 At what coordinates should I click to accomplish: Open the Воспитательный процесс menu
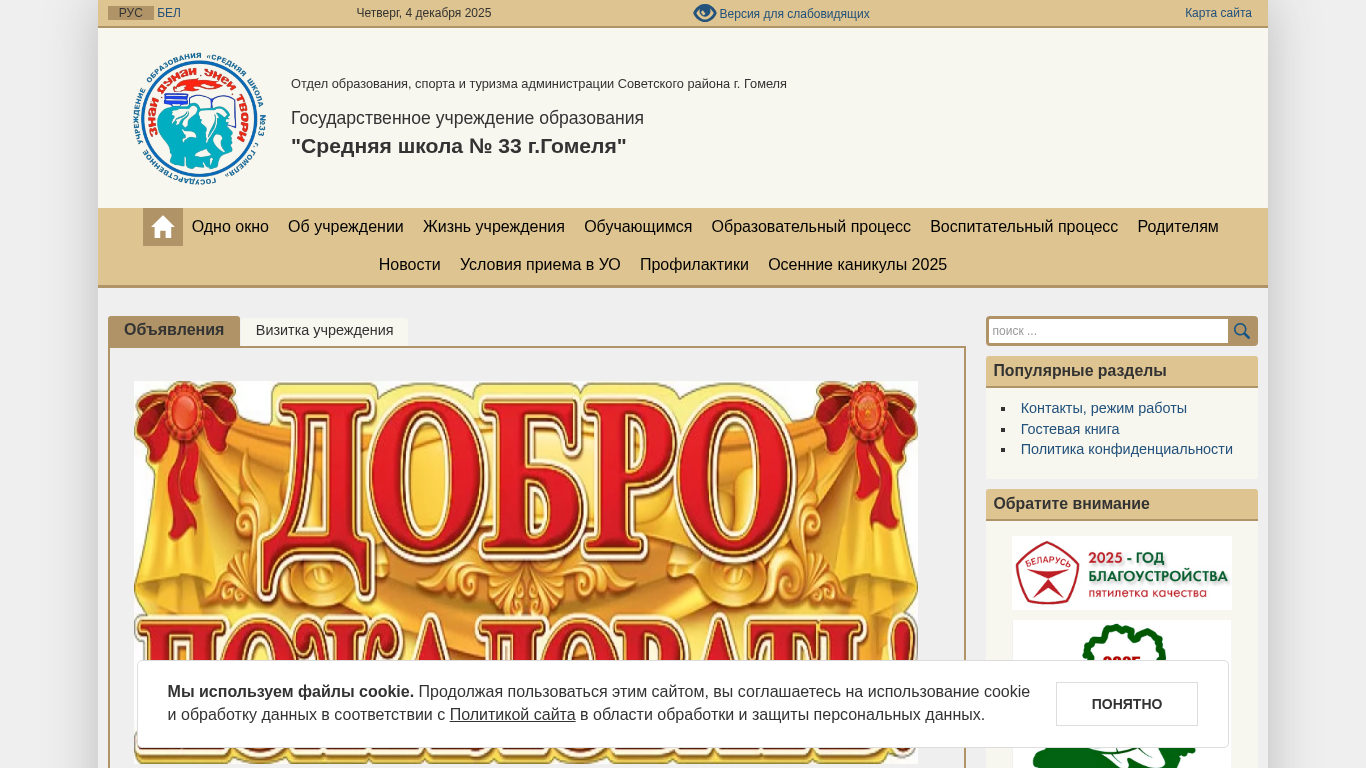[1024, 227]
